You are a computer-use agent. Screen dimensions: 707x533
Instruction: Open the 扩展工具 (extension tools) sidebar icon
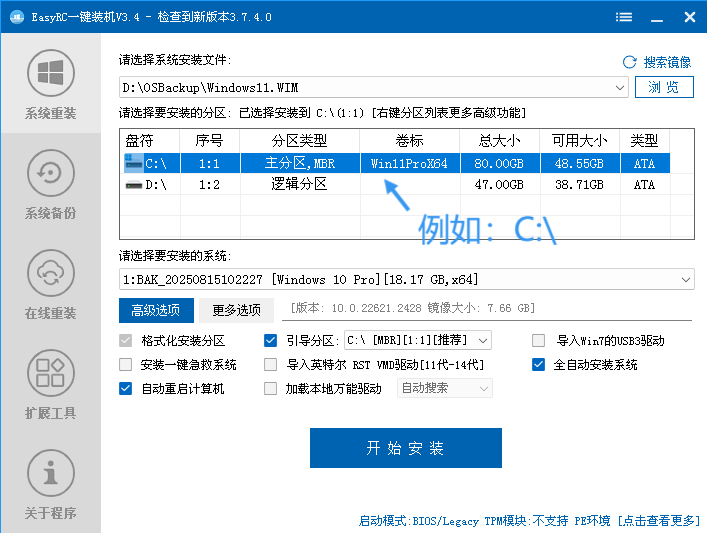click(50, 373)
